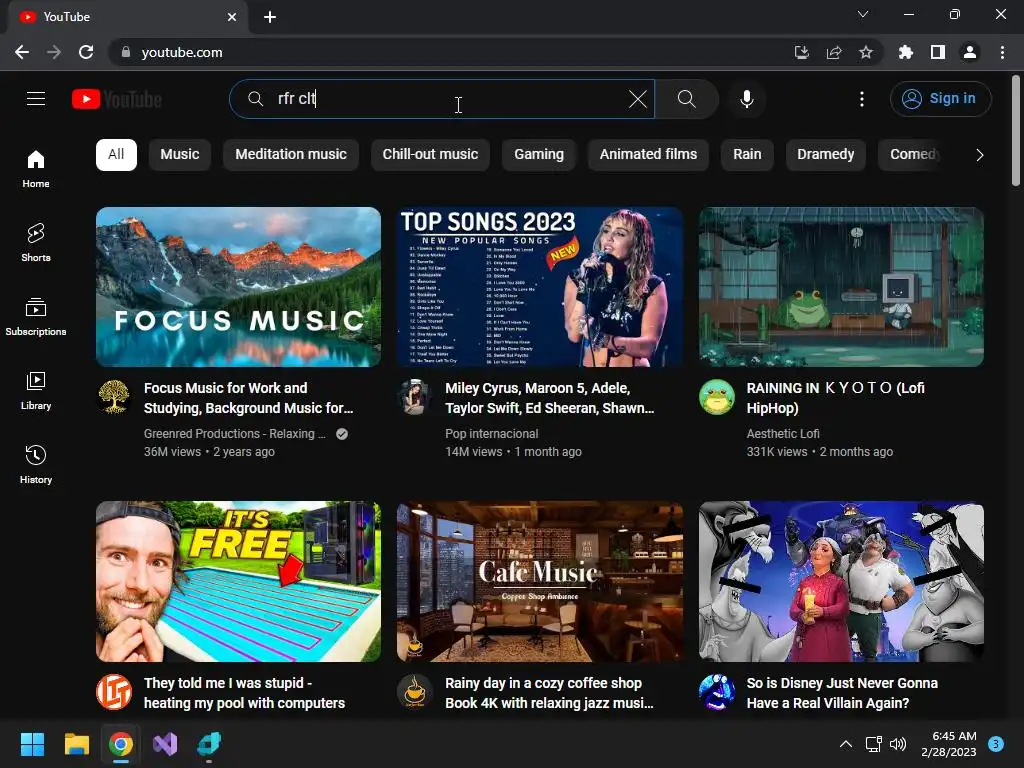The image size is (1024, 768).
Task: Install app icon in address bar
Action: (801, 52)
